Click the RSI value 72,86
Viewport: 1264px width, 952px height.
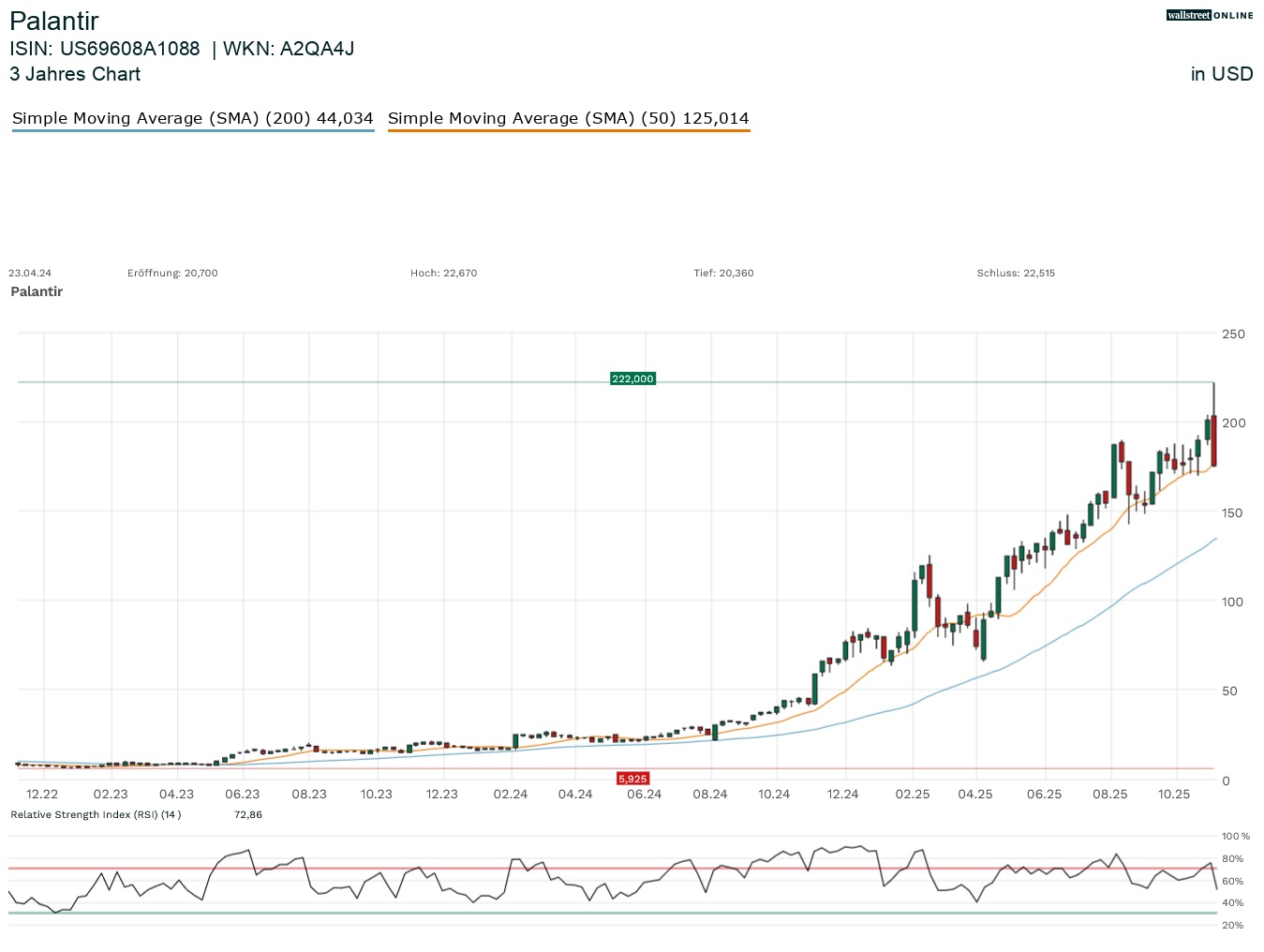(247, 814)
